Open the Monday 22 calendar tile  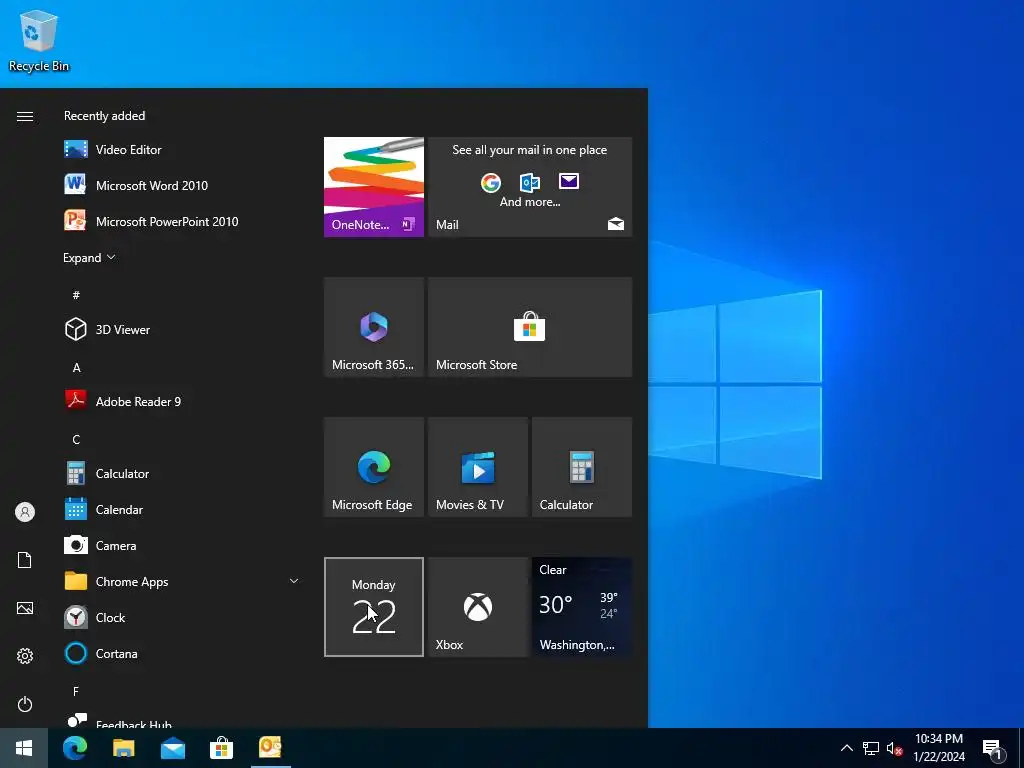point(374,607)
